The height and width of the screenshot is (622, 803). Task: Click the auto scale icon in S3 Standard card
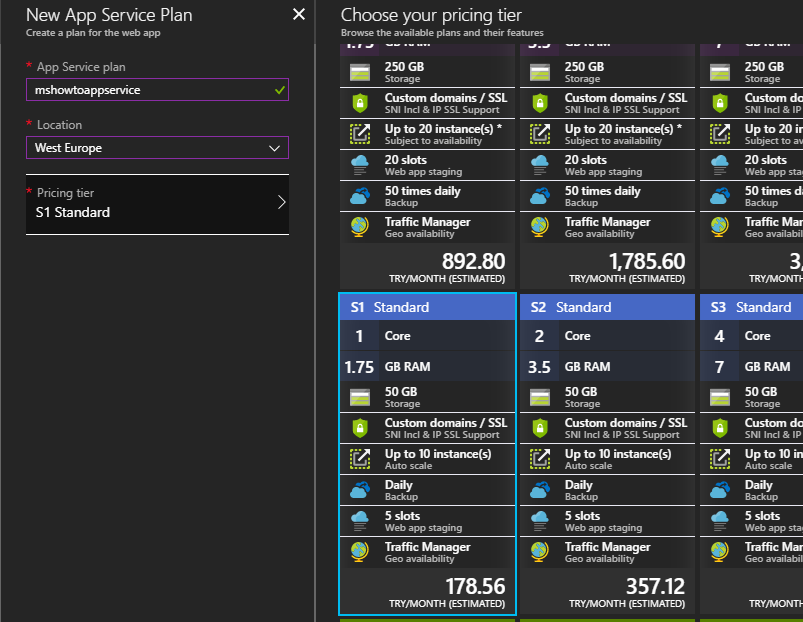coord(720,459)
